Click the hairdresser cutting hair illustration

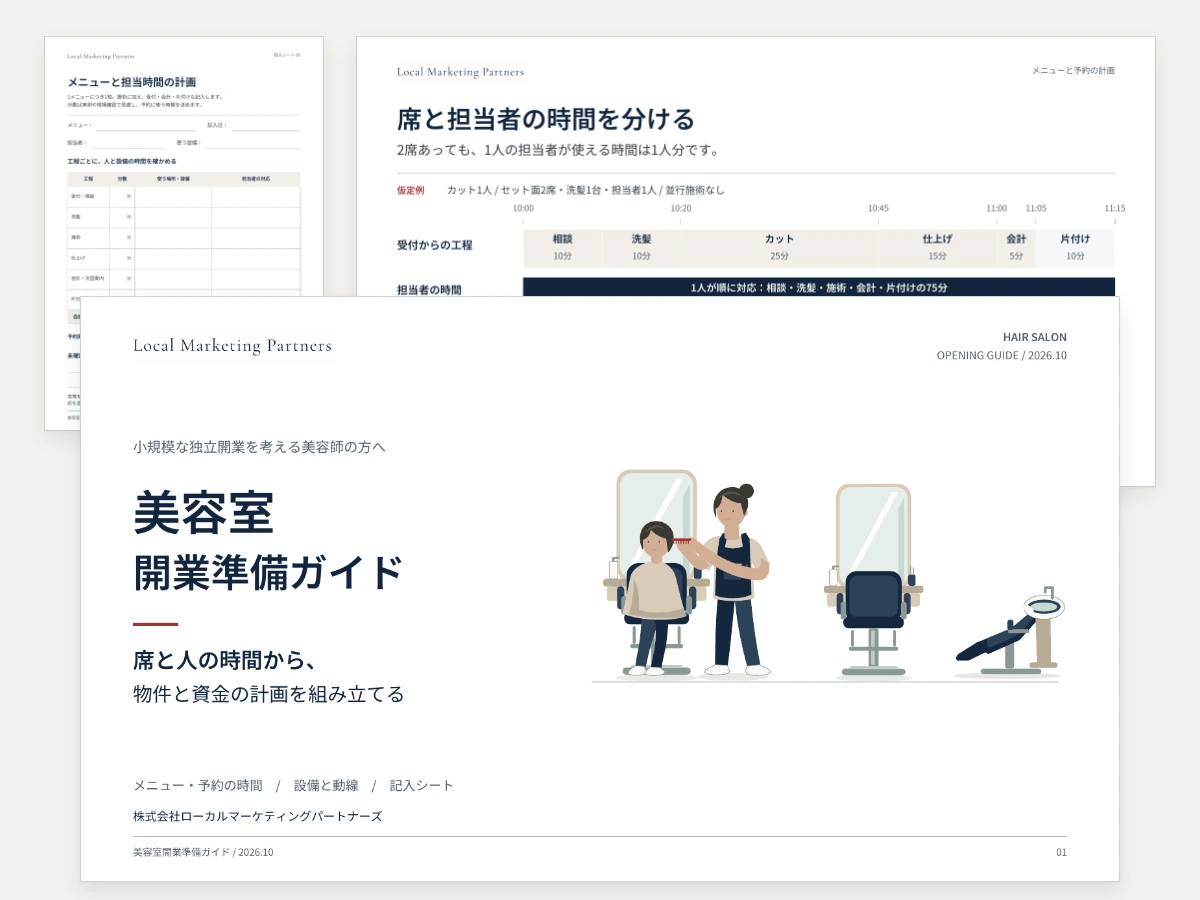coord(735,580)
